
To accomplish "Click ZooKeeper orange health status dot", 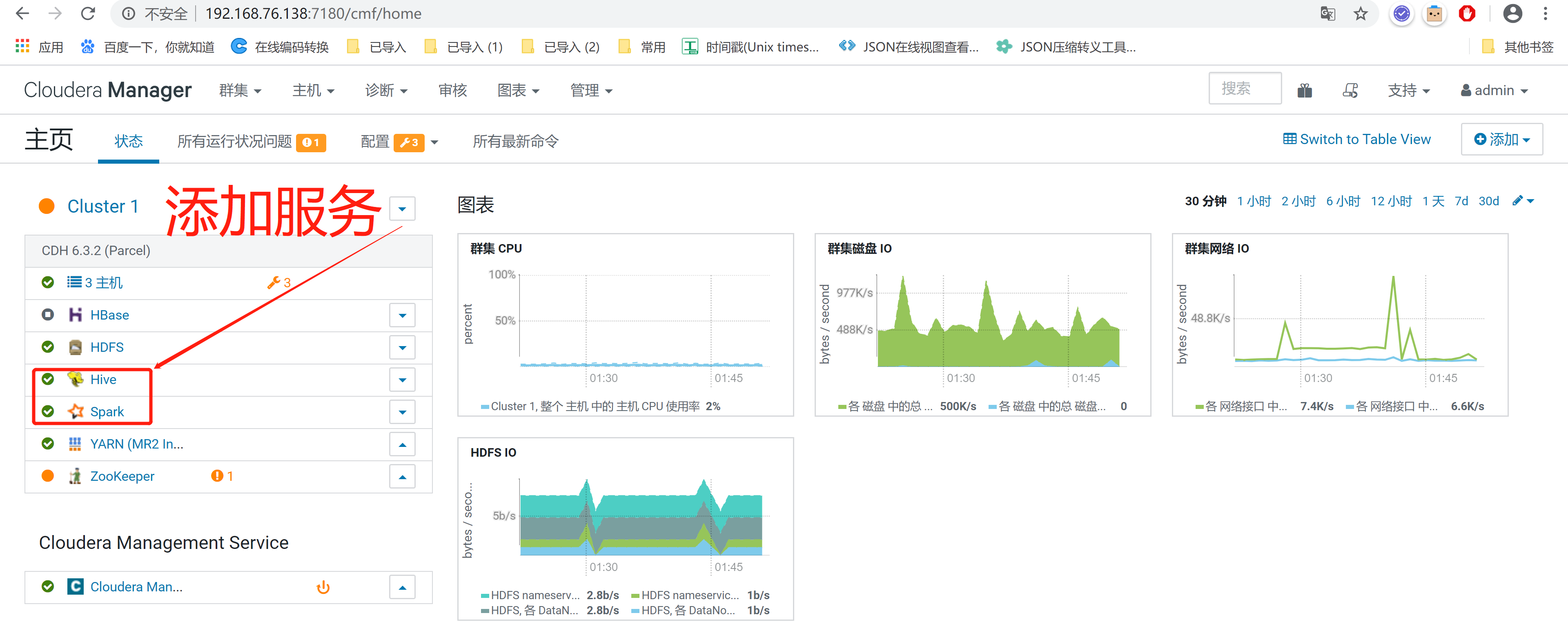I will click(x=47, y=476).
